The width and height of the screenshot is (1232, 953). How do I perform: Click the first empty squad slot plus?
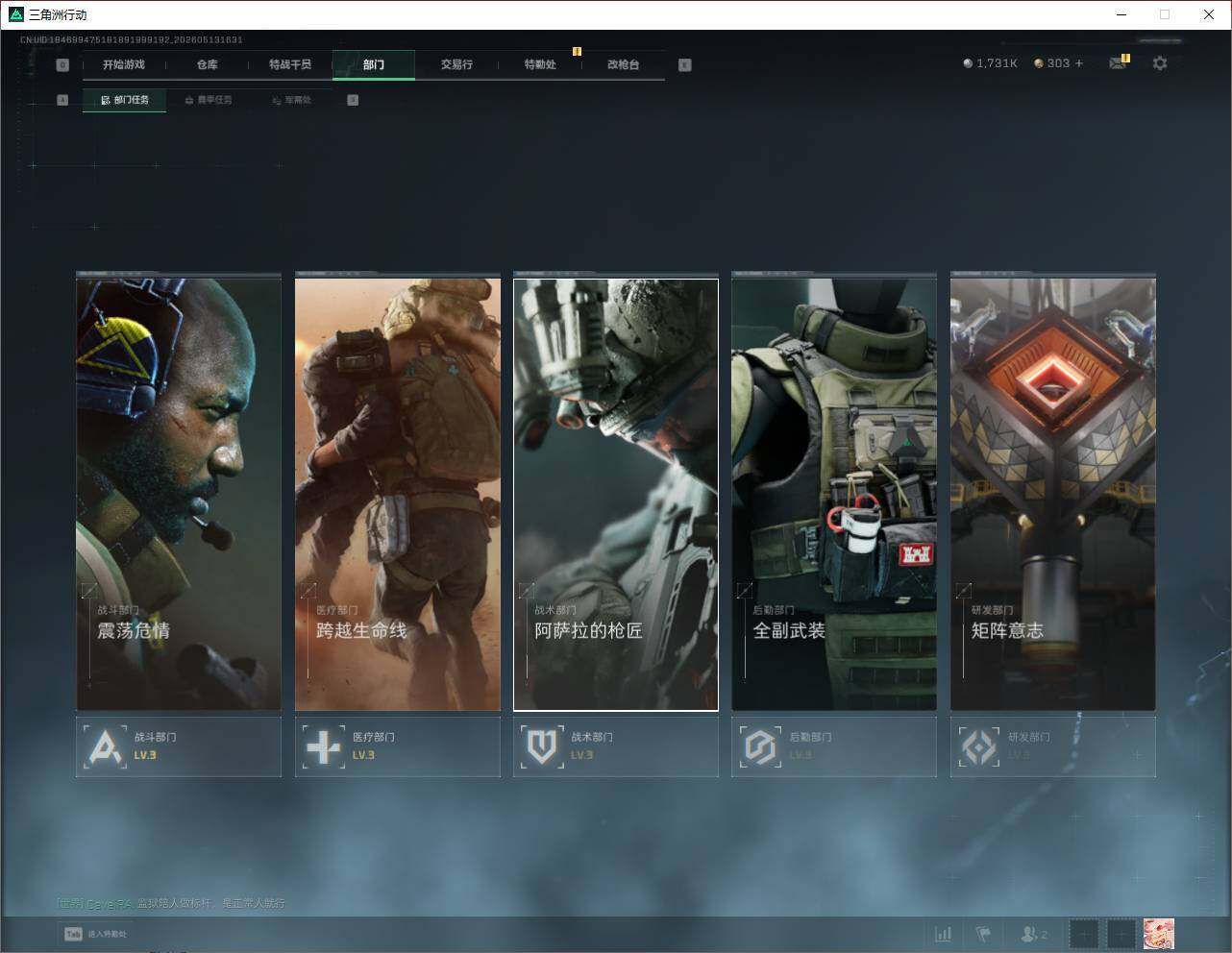[x=1084, y=934]
